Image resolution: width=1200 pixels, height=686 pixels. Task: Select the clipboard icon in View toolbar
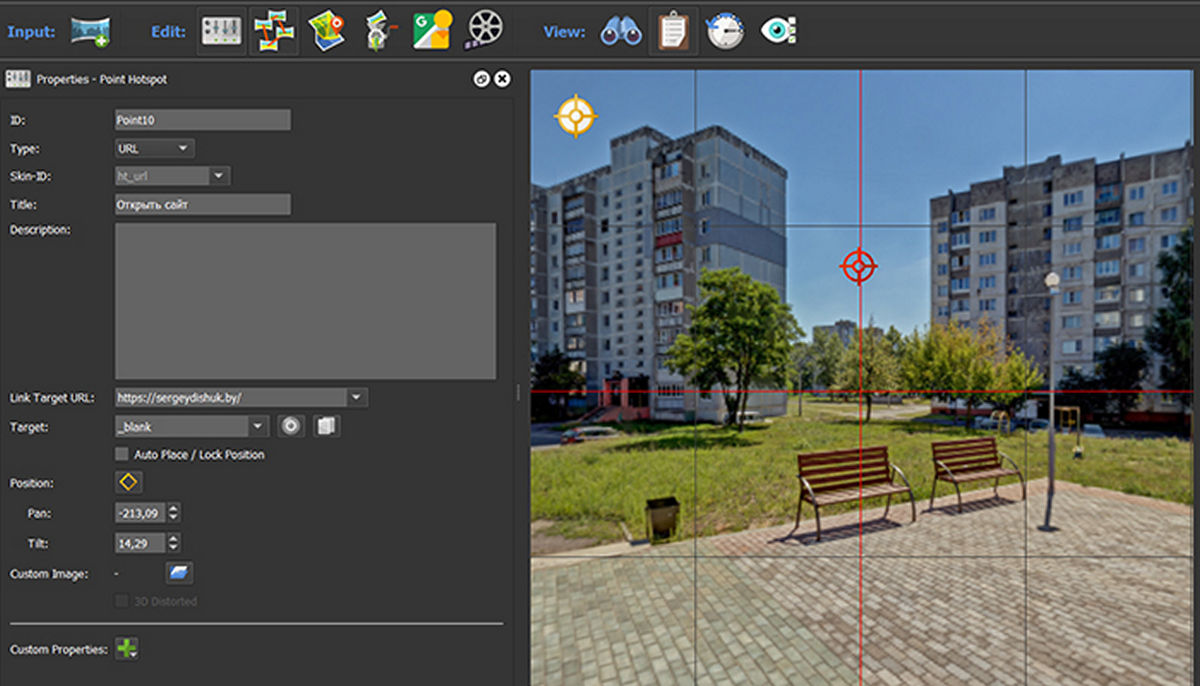(673, 31)
